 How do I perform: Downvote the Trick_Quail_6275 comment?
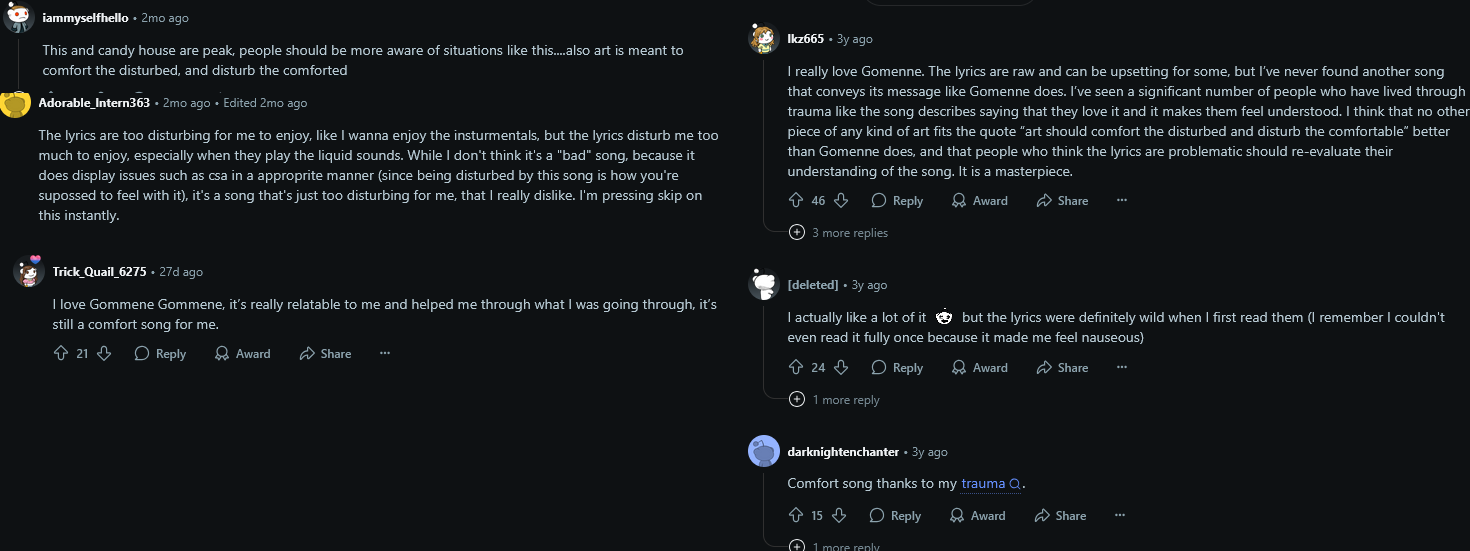pos(104,353)
